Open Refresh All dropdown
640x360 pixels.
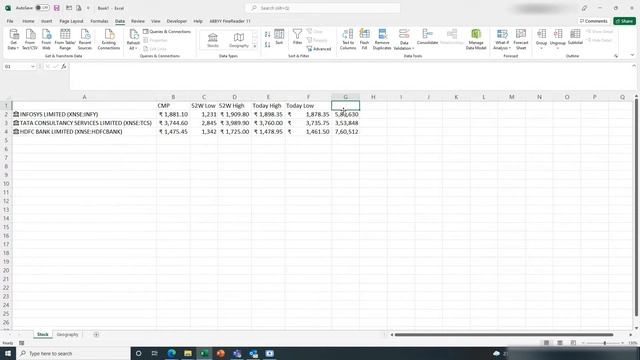coord(133,40)
